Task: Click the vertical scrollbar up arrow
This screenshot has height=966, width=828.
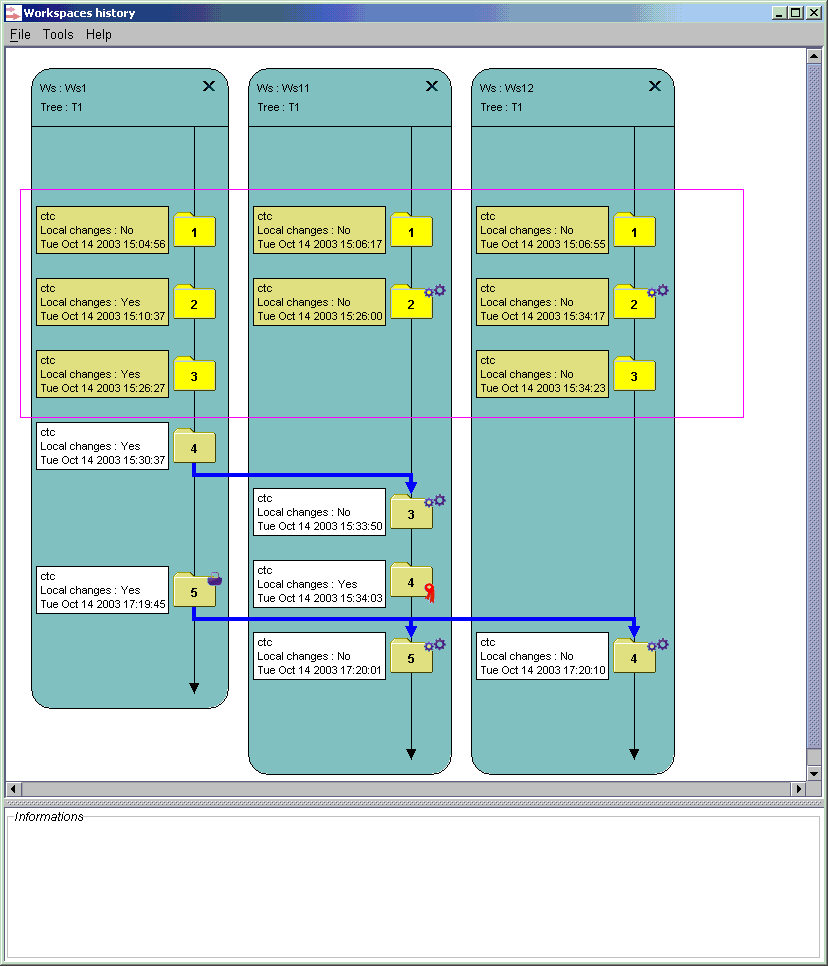Action: coord(813,56)
